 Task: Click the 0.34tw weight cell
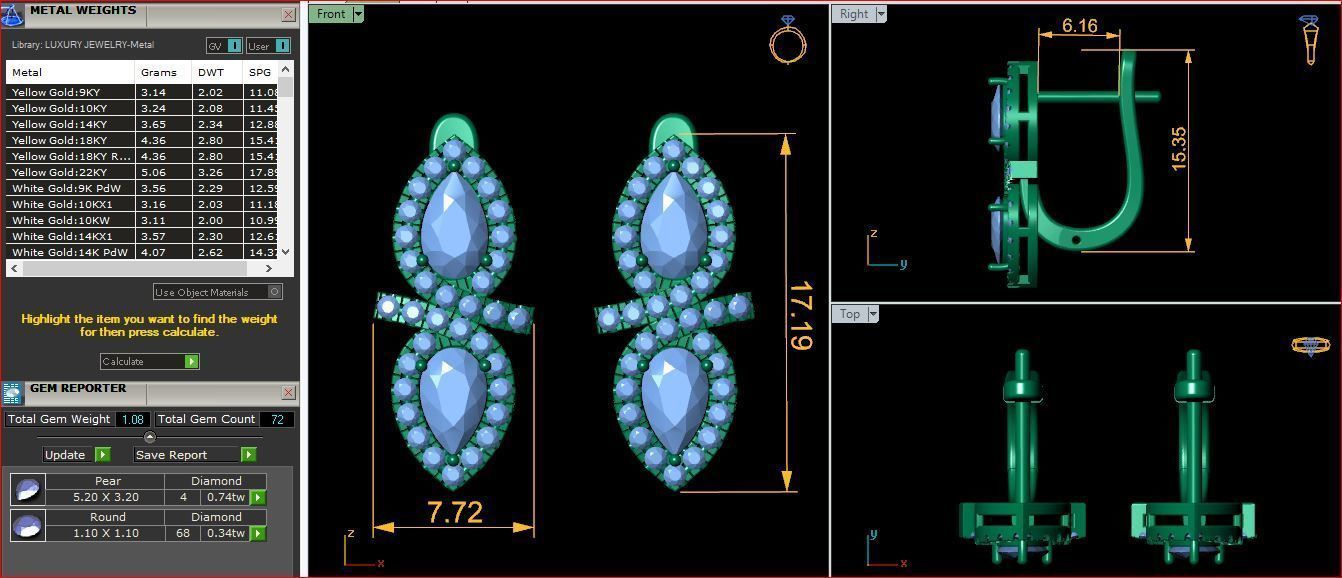[x=225, y=533]
